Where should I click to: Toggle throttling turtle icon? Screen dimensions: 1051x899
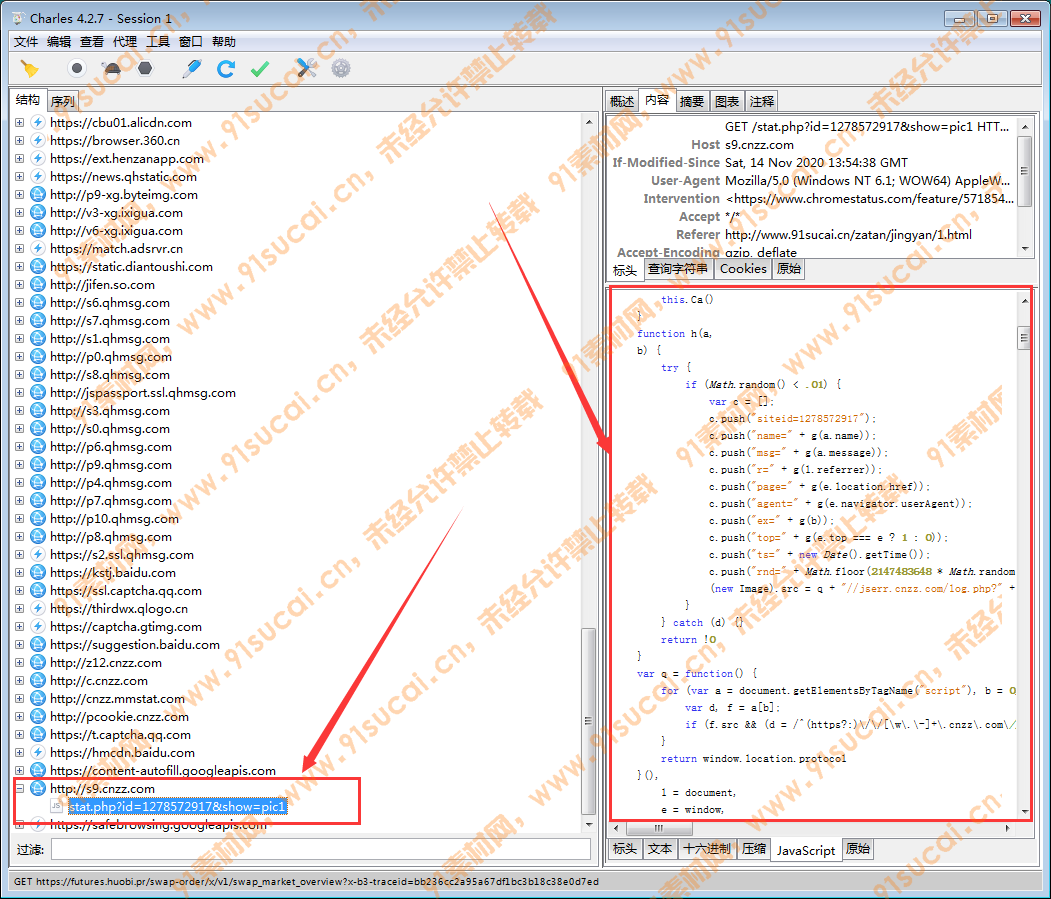tap(111, 68)
